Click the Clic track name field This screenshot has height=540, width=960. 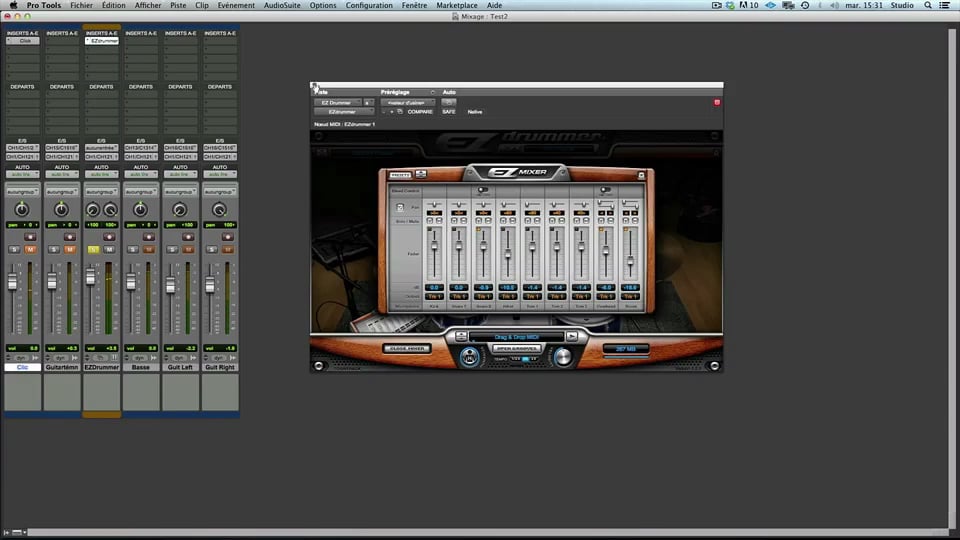tap(23, 367)
